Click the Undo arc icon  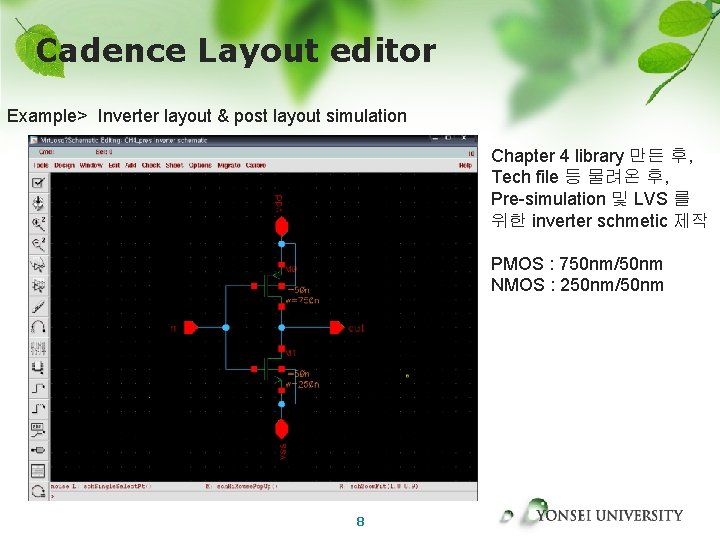(38, 327)
